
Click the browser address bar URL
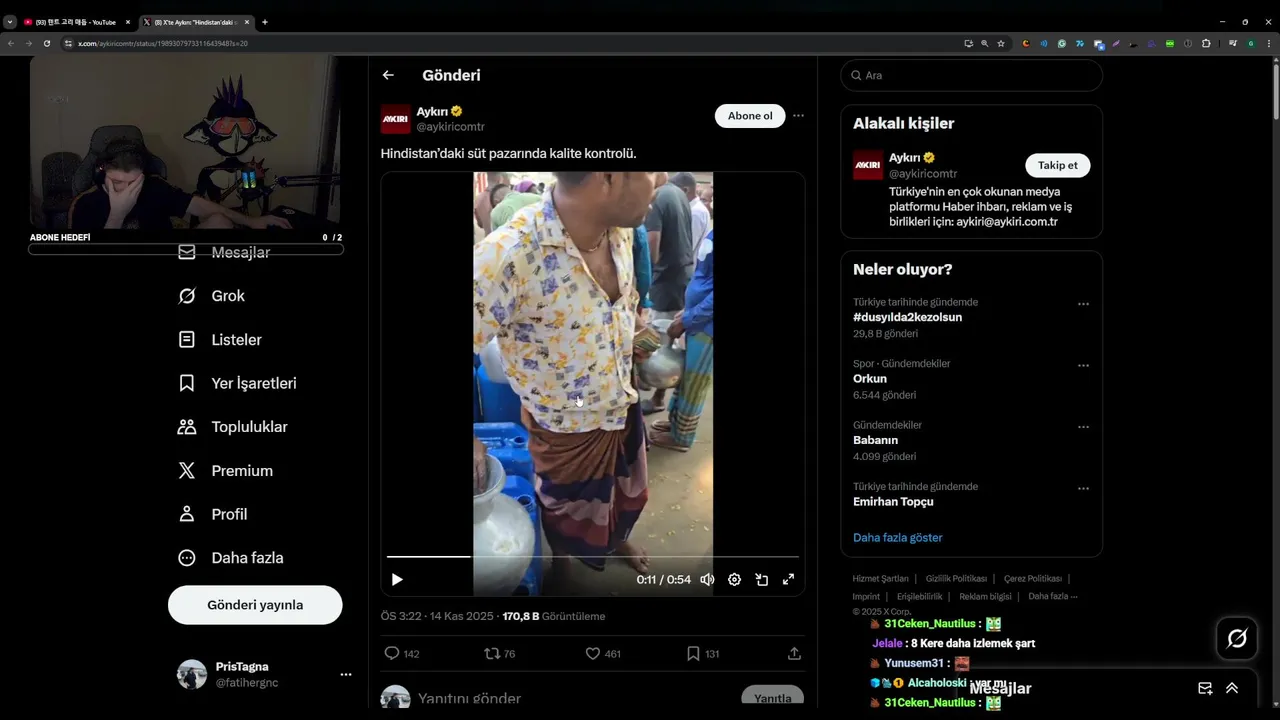(163, 44)
